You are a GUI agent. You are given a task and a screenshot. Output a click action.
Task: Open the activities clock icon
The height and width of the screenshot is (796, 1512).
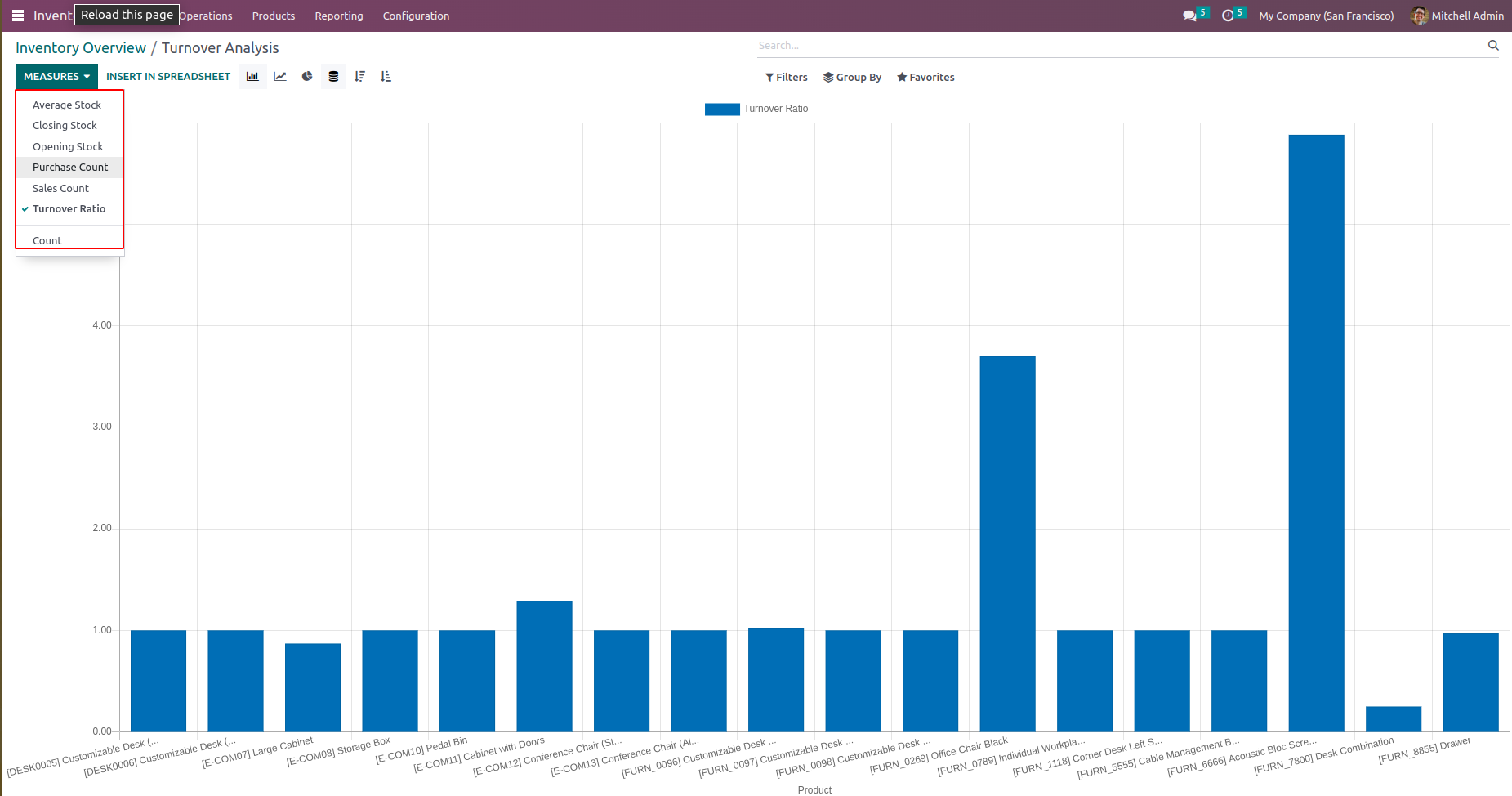pos(1227,16)
